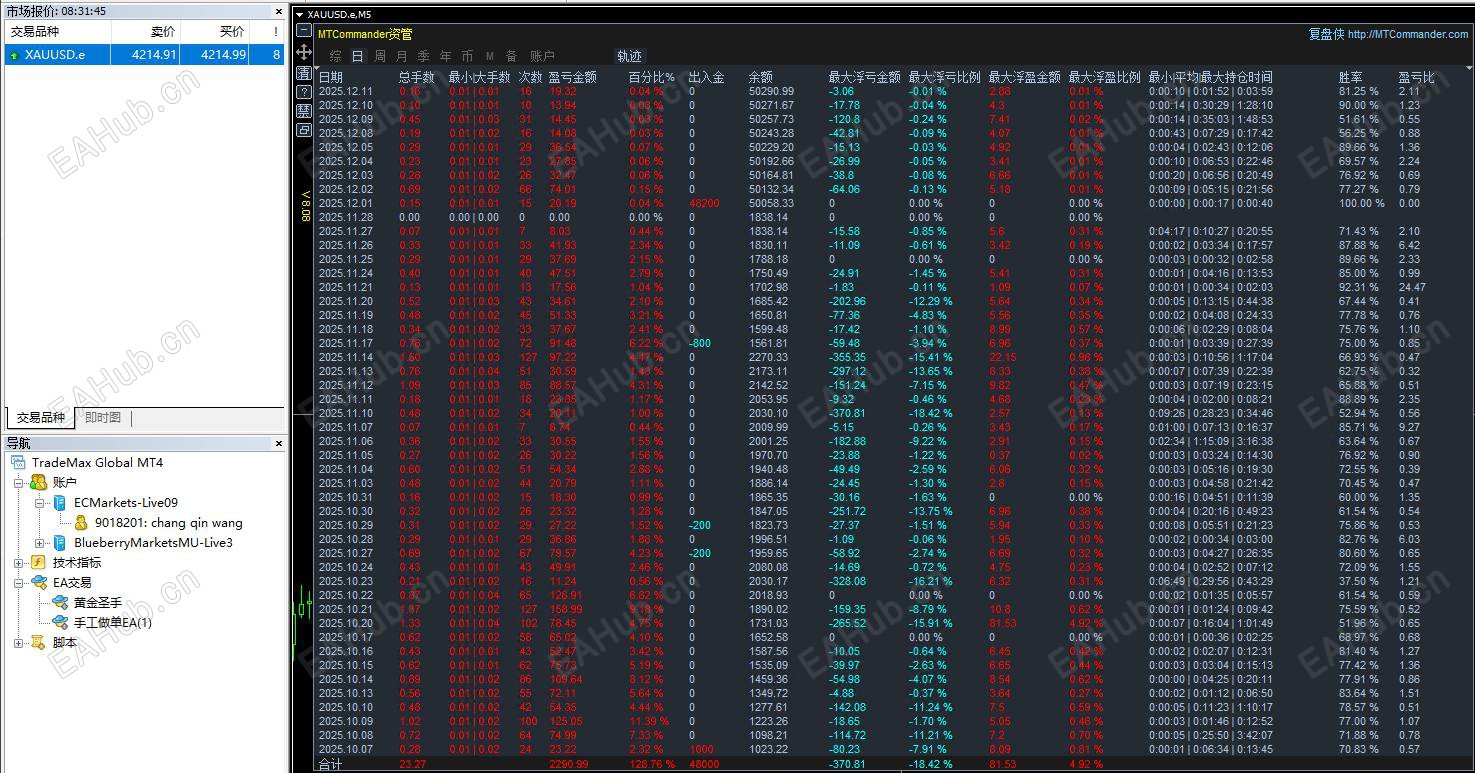Expand the 技术指标 tree node
The height and width of the screenshot is (773, 1475).
click(19, 563)
